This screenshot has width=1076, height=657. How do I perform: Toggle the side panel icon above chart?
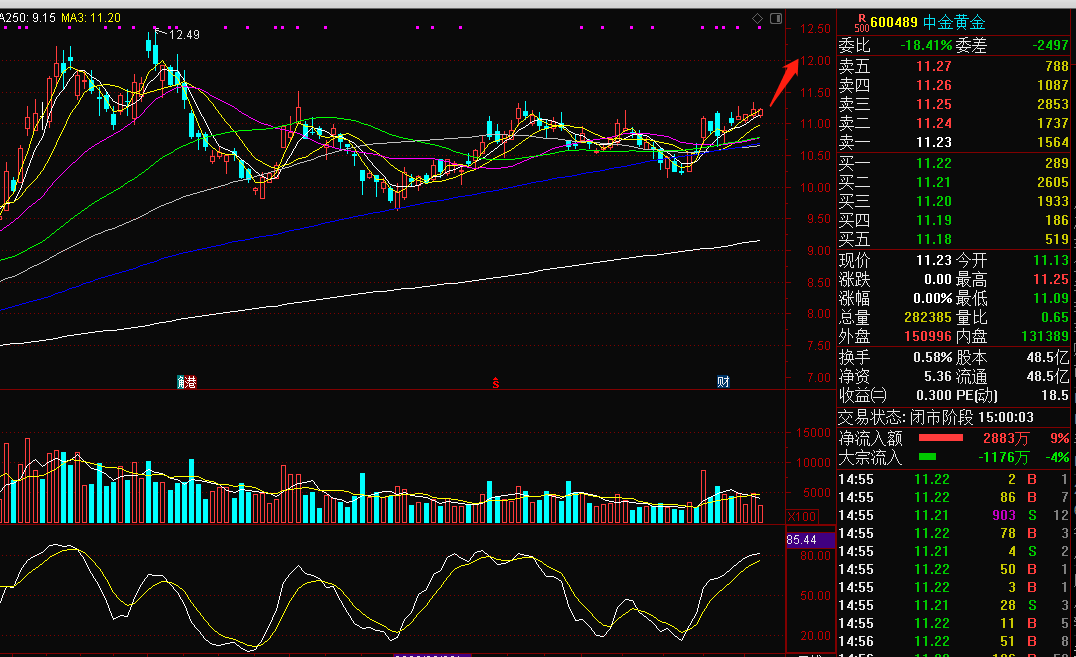point(776,19)
